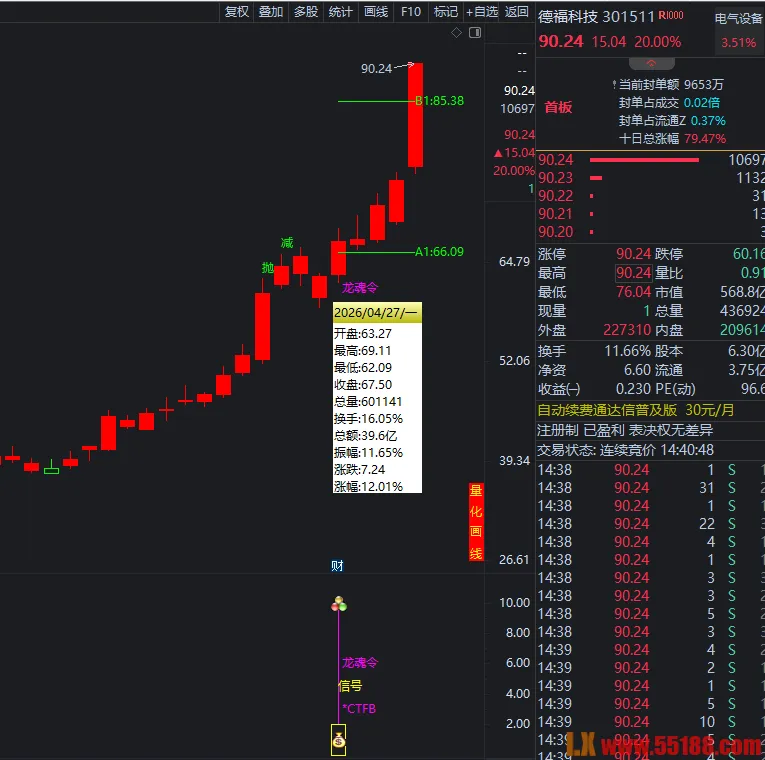
Task: Click the *CTFB indicator label
Action: [x=359, y=708]
